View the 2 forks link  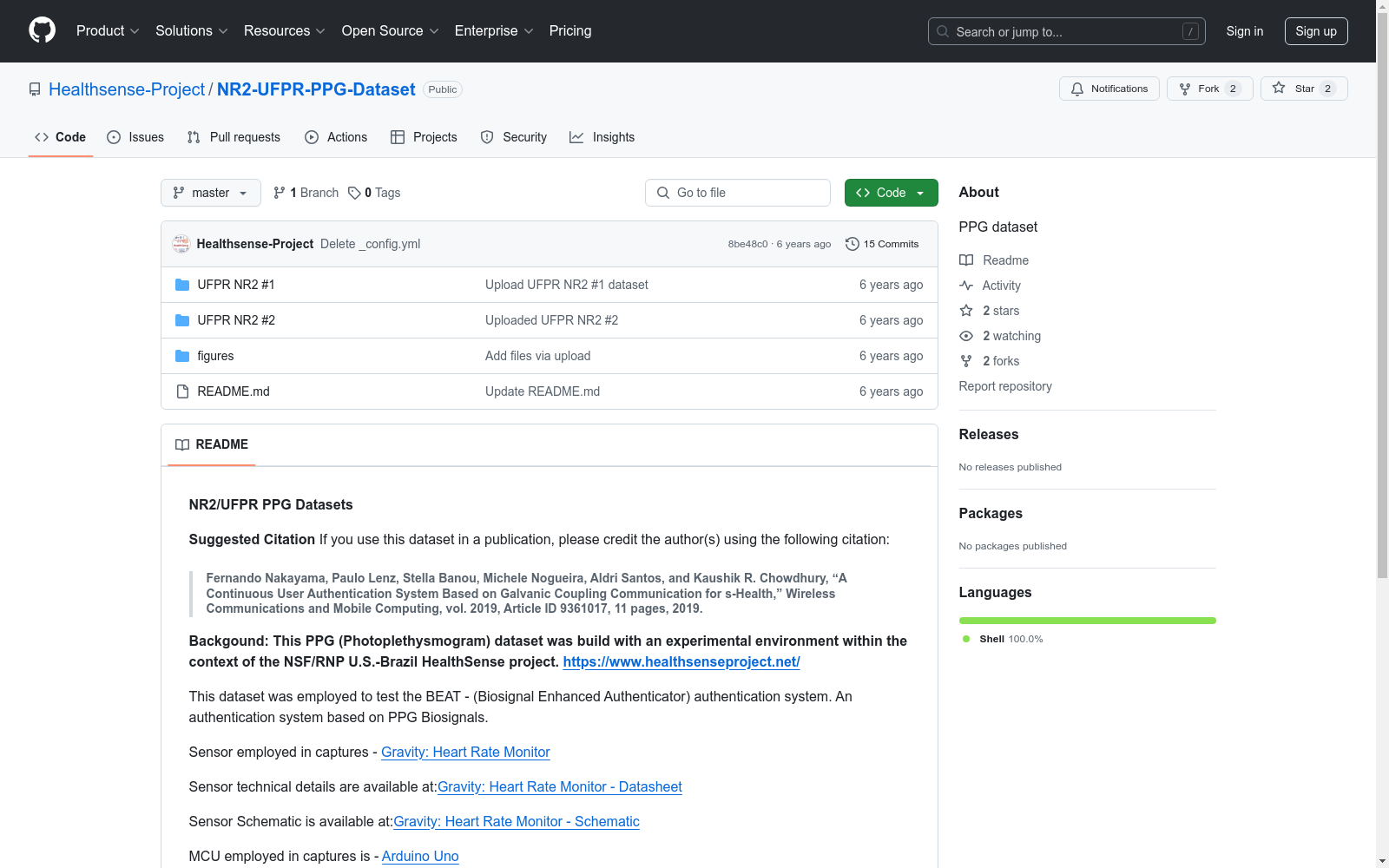tap(990, 361)
